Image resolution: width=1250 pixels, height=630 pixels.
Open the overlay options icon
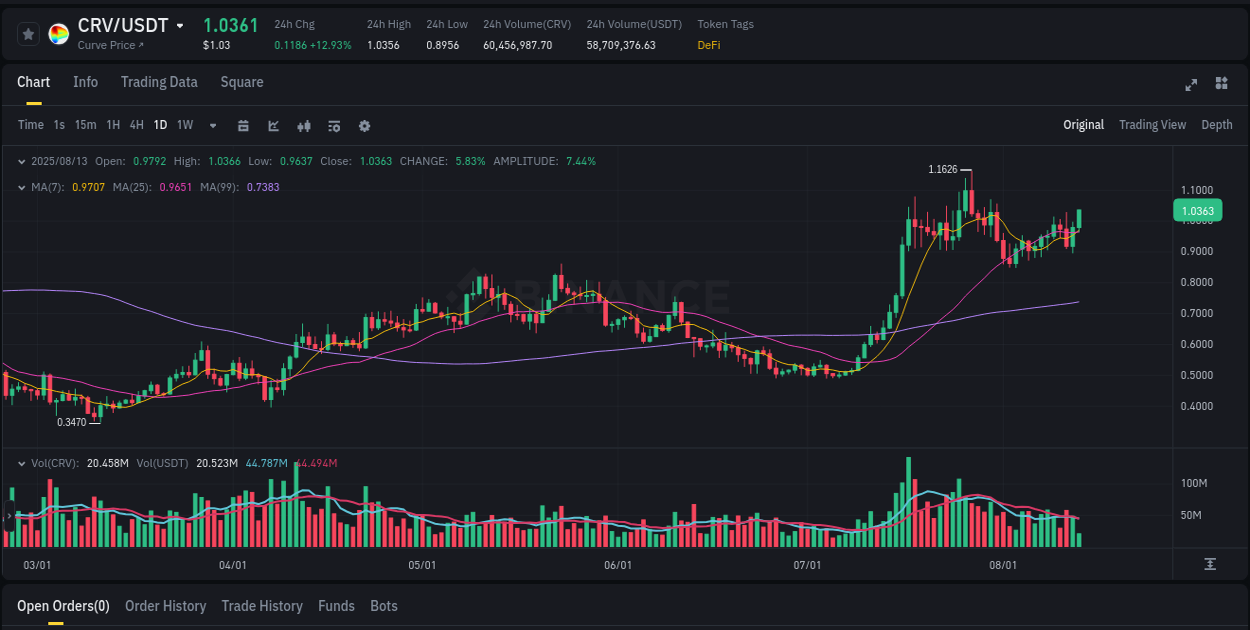tap(333, 126)
